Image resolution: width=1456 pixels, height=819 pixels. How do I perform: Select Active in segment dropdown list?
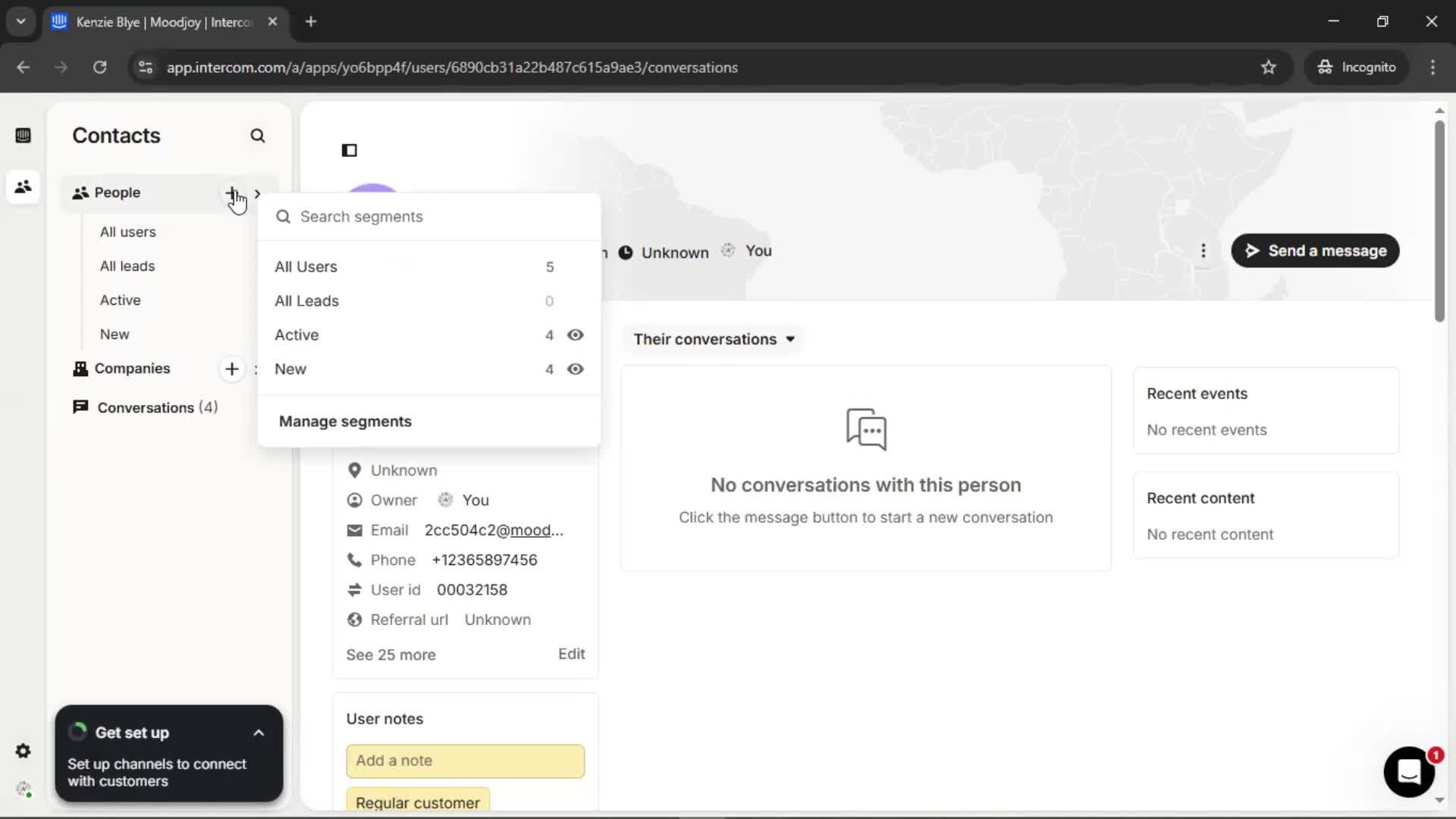[x=429, y=335]
